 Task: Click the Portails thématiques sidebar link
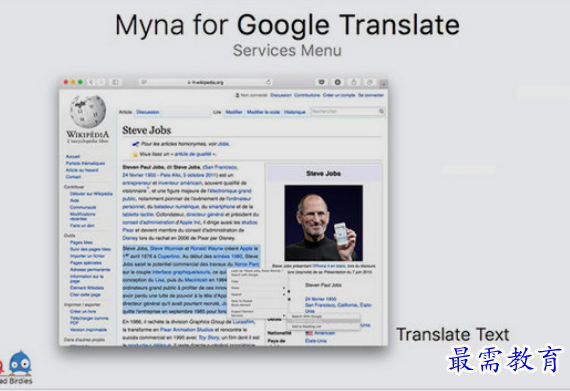[85, 164]
